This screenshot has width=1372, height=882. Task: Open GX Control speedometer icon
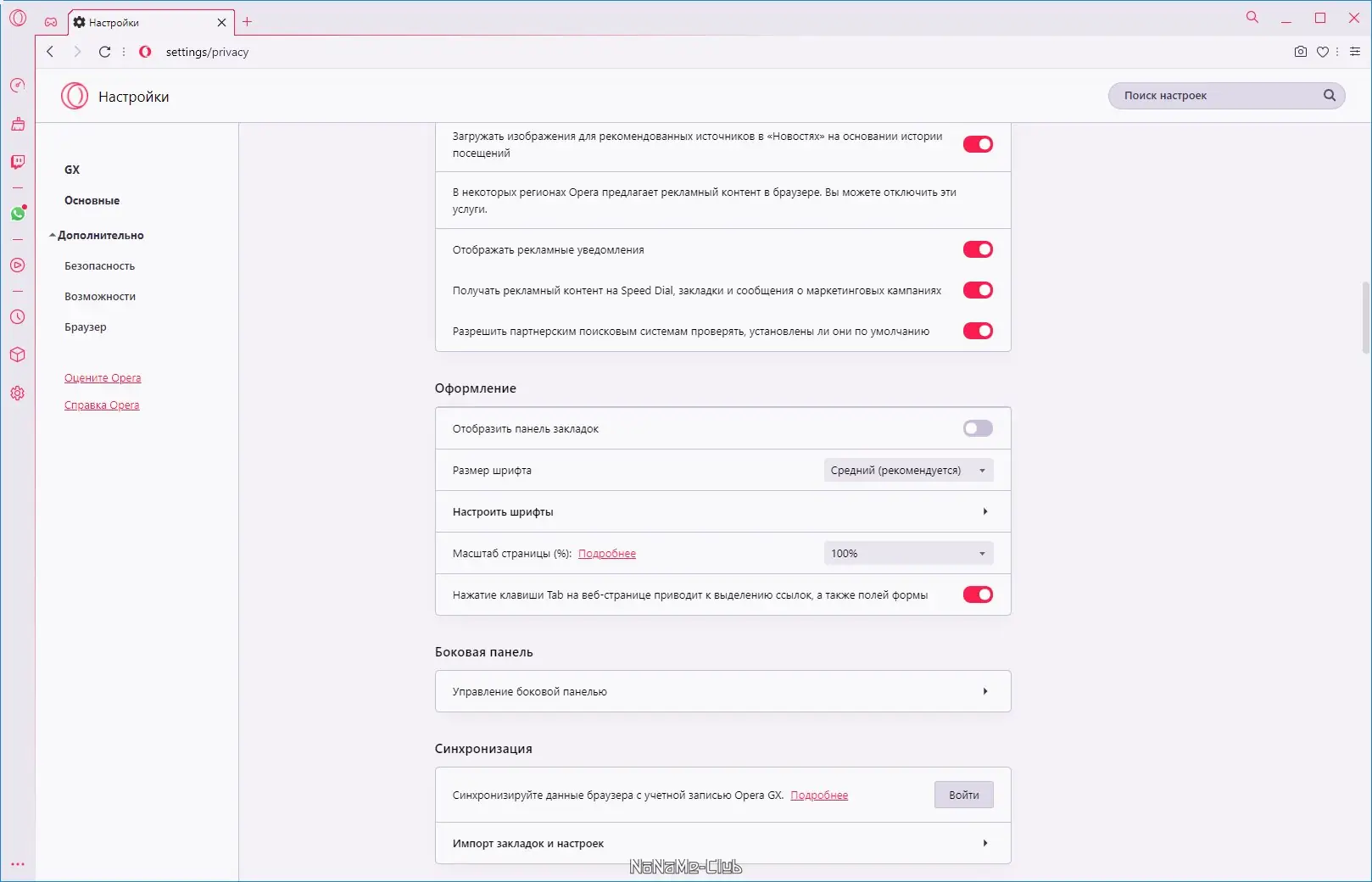18,85
